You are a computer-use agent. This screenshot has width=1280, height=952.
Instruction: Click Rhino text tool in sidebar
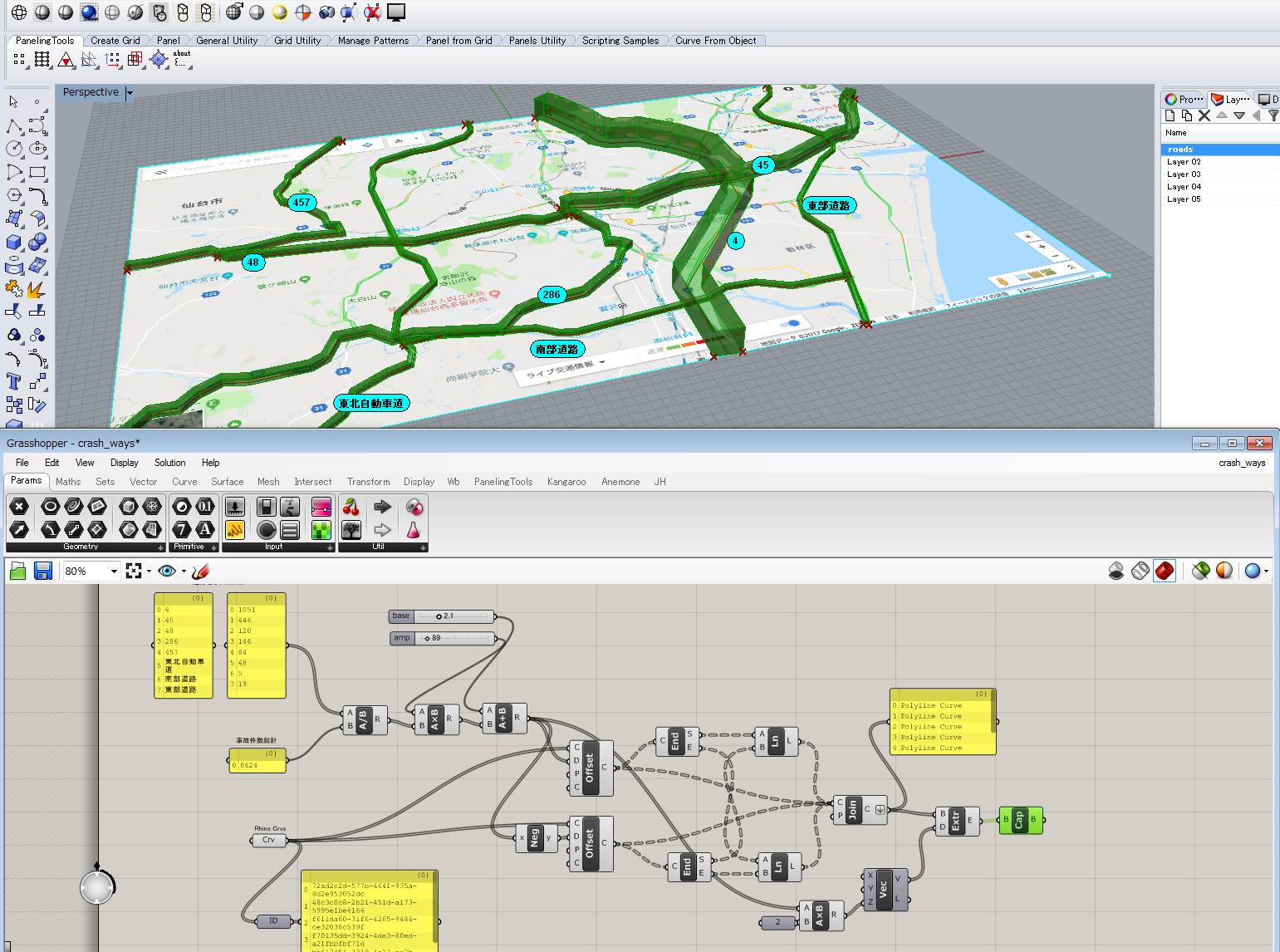click(x=13, y=381)
